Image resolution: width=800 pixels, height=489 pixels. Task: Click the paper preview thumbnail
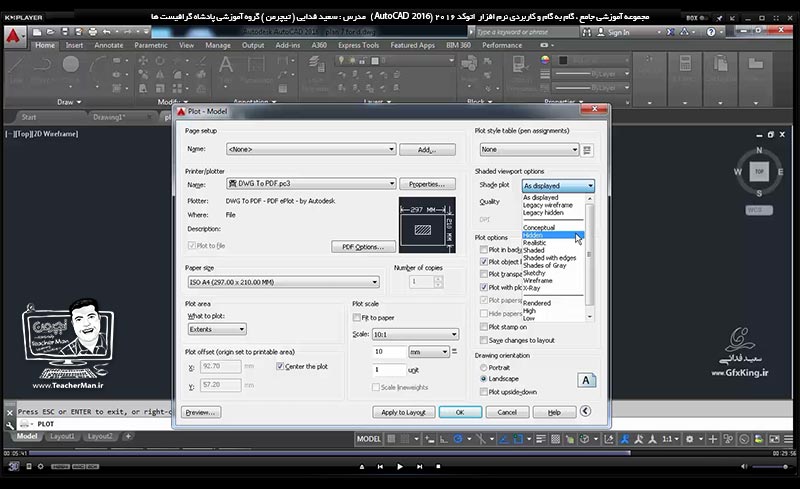427,225
